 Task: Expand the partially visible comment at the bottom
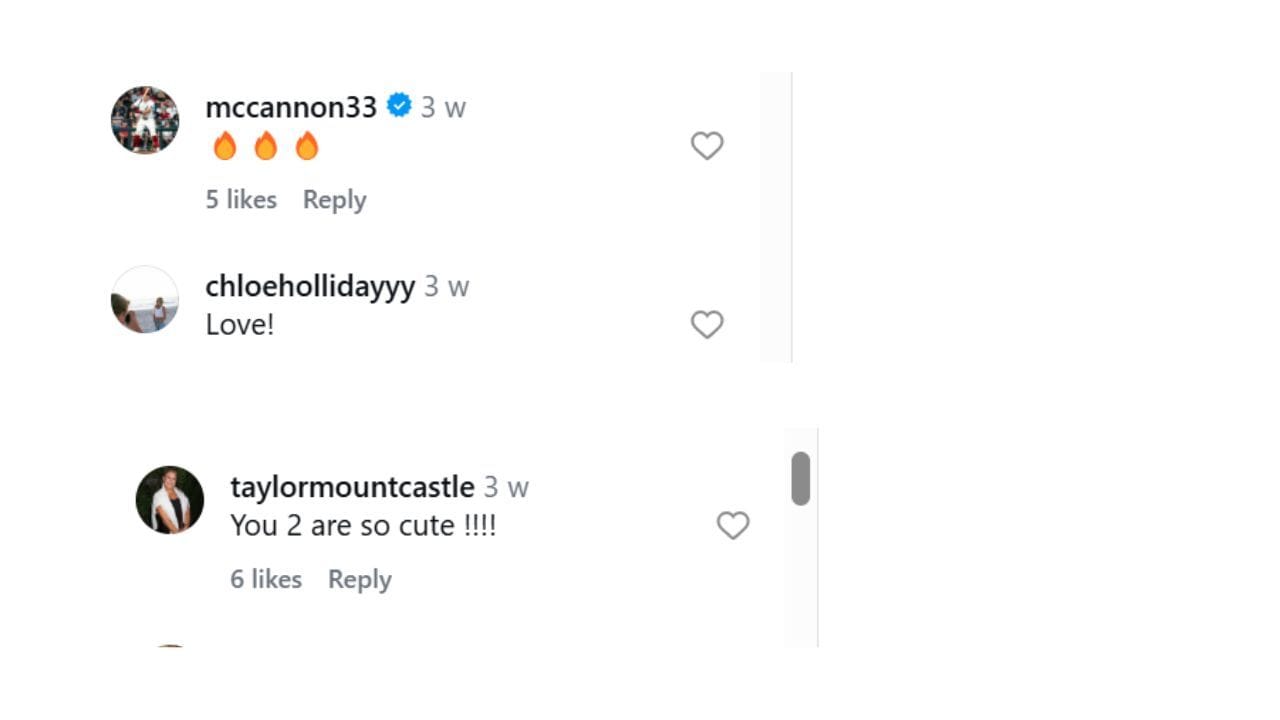(170, 645)
